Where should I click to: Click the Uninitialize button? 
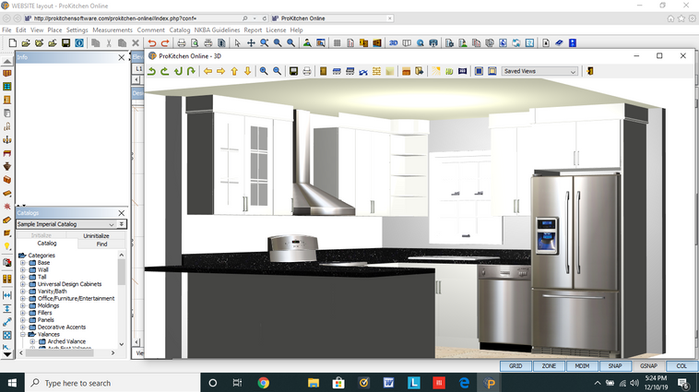coord(96,235)
